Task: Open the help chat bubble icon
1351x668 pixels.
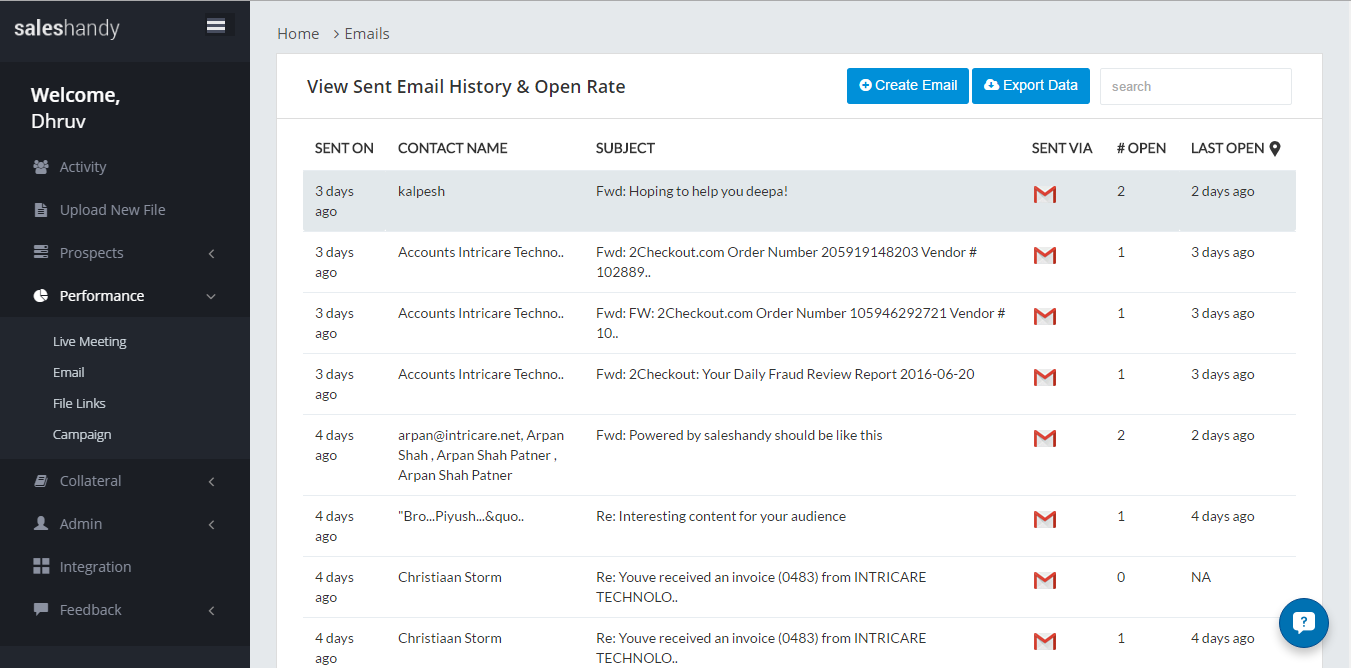Action: point(1303,623)
